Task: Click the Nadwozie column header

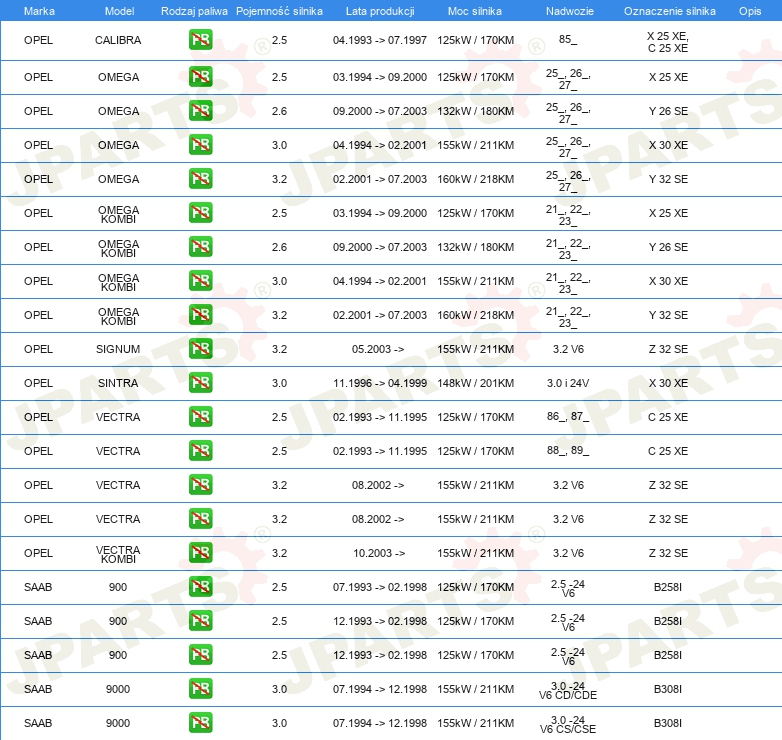Action: coord(570,11)
